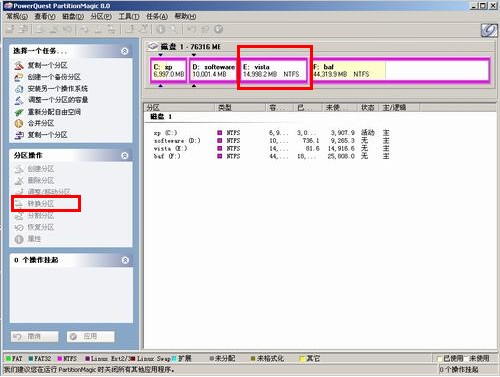
Task: Click the merge partitions task icon
Action: tap(19, 123)
